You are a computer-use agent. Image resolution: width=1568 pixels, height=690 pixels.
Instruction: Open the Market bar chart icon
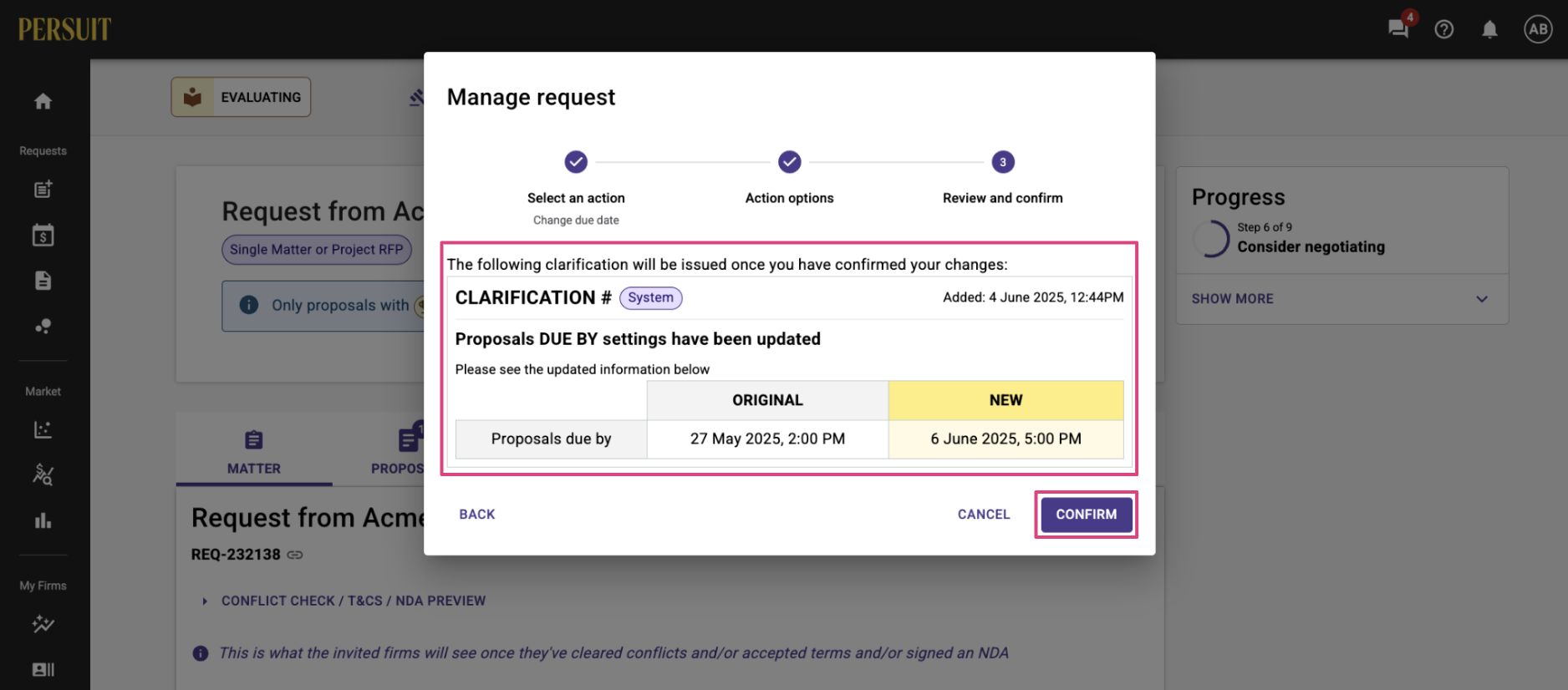tap(43, 521)
